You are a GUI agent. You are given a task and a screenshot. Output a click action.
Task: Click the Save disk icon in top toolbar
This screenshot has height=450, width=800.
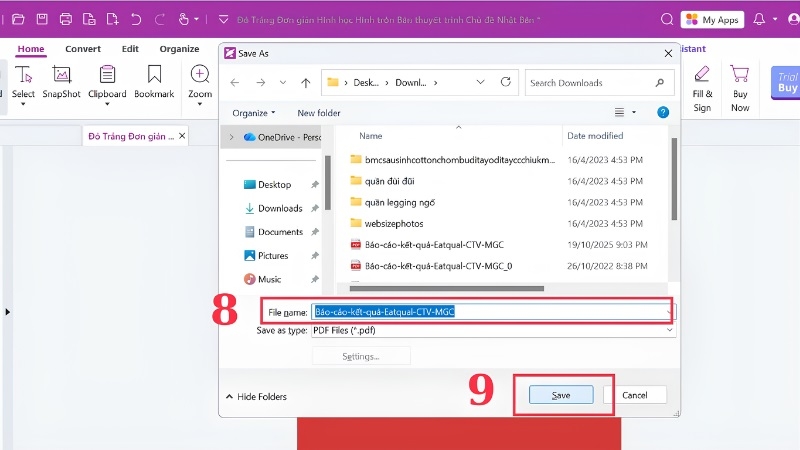pyautogui.click(x=42, y=19)
